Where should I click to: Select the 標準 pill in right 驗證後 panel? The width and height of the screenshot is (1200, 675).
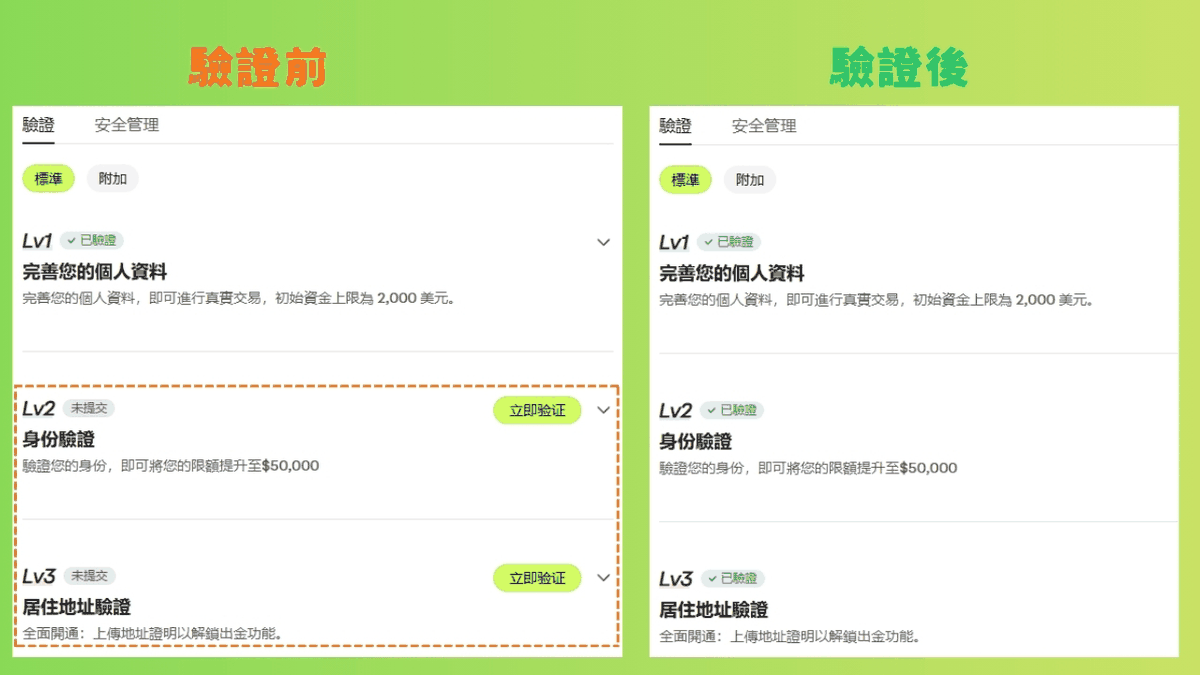pyautogui.click(x=685, y=180)
